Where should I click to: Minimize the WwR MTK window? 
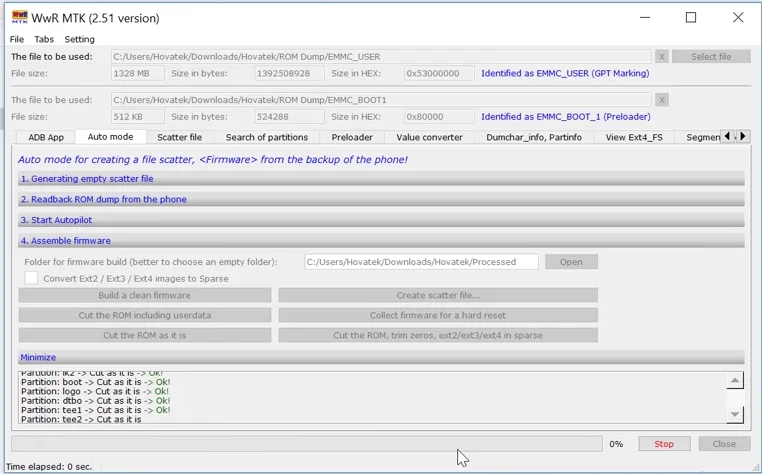tap(645, 18)
